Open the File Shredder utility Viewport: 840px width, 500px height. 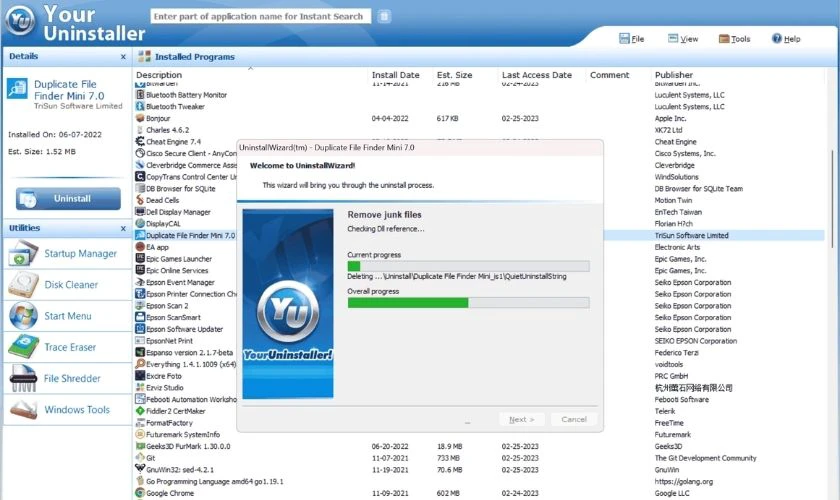(67, 378)
